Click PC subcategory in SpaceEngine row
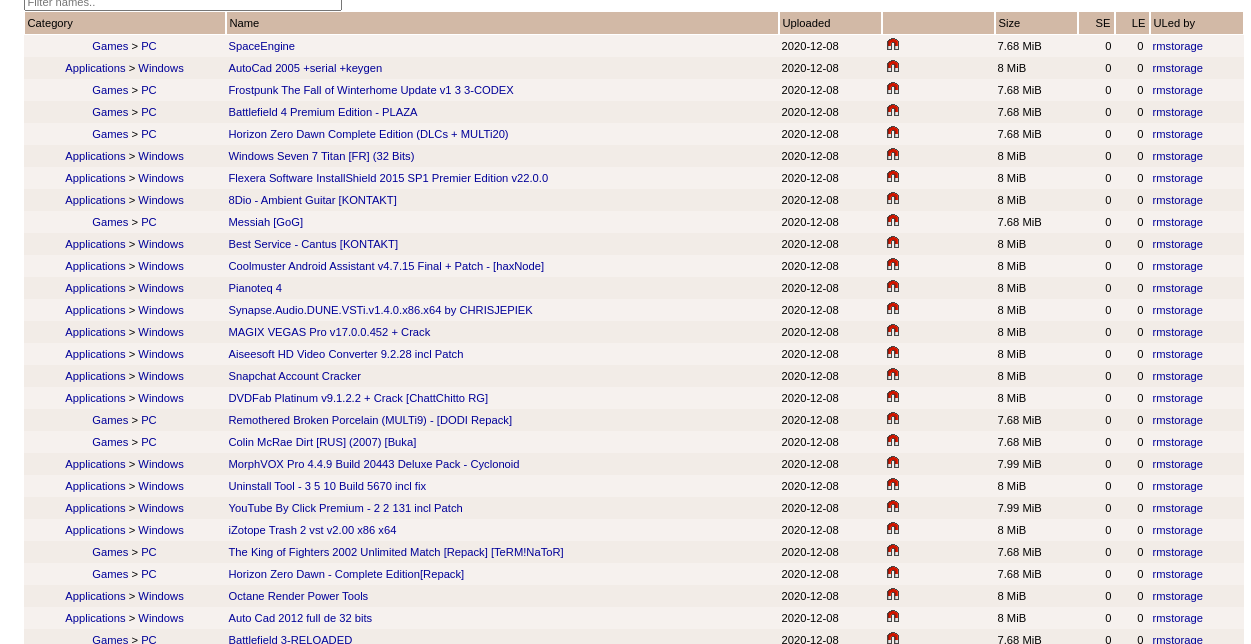Viewport: 1251px width, 644px height. coord(149,46)
